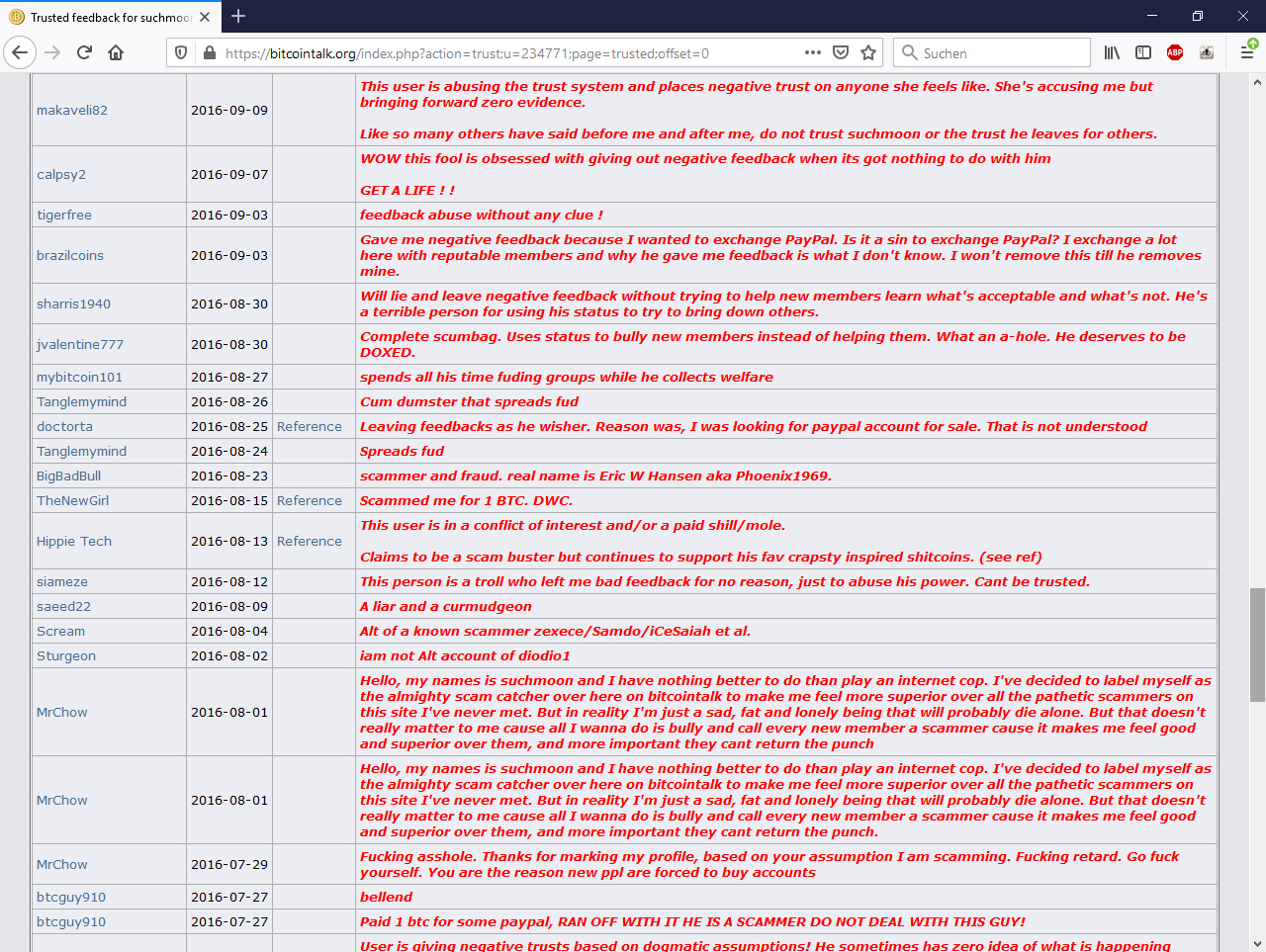Open TheNewGirl user profile
The image size is (1266, 952).
tap(72, 500)
